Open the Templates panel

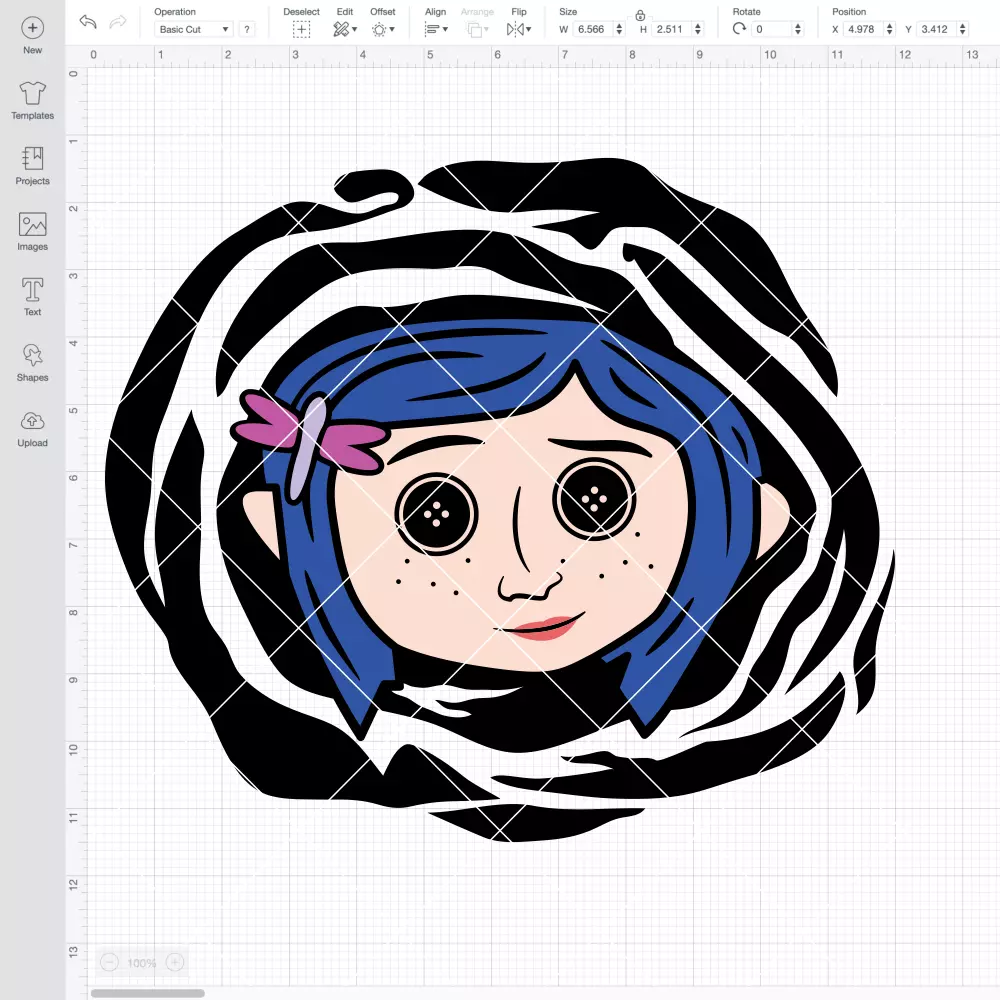[x=33, y=101]
